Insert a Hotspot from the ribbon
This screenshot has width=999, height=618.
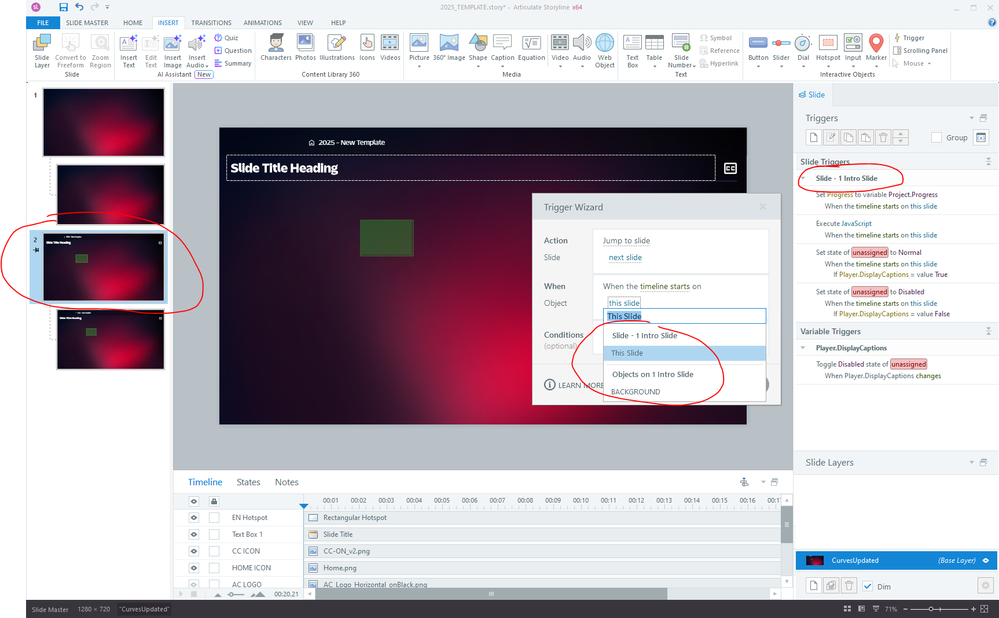click(828, 48)
